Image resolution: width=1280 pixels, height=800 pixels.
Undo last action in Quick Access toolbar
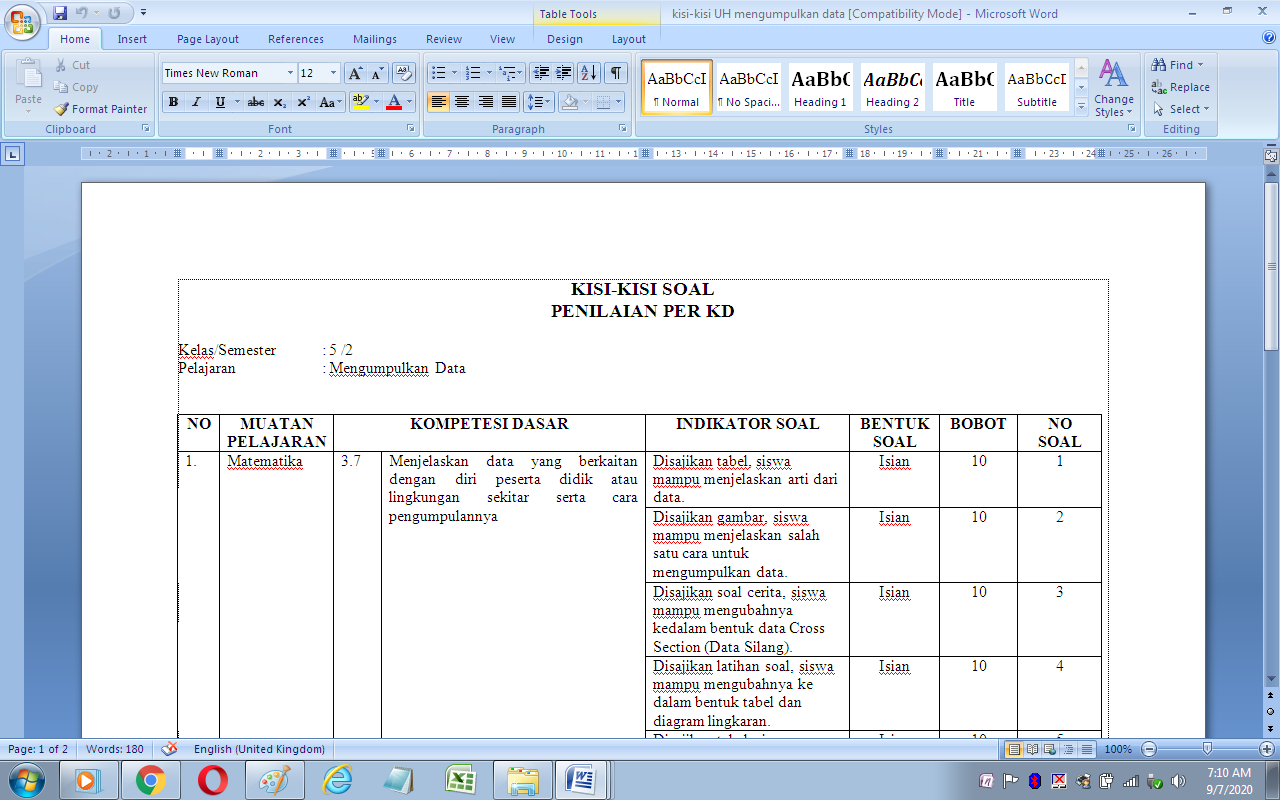coord(82,13)
